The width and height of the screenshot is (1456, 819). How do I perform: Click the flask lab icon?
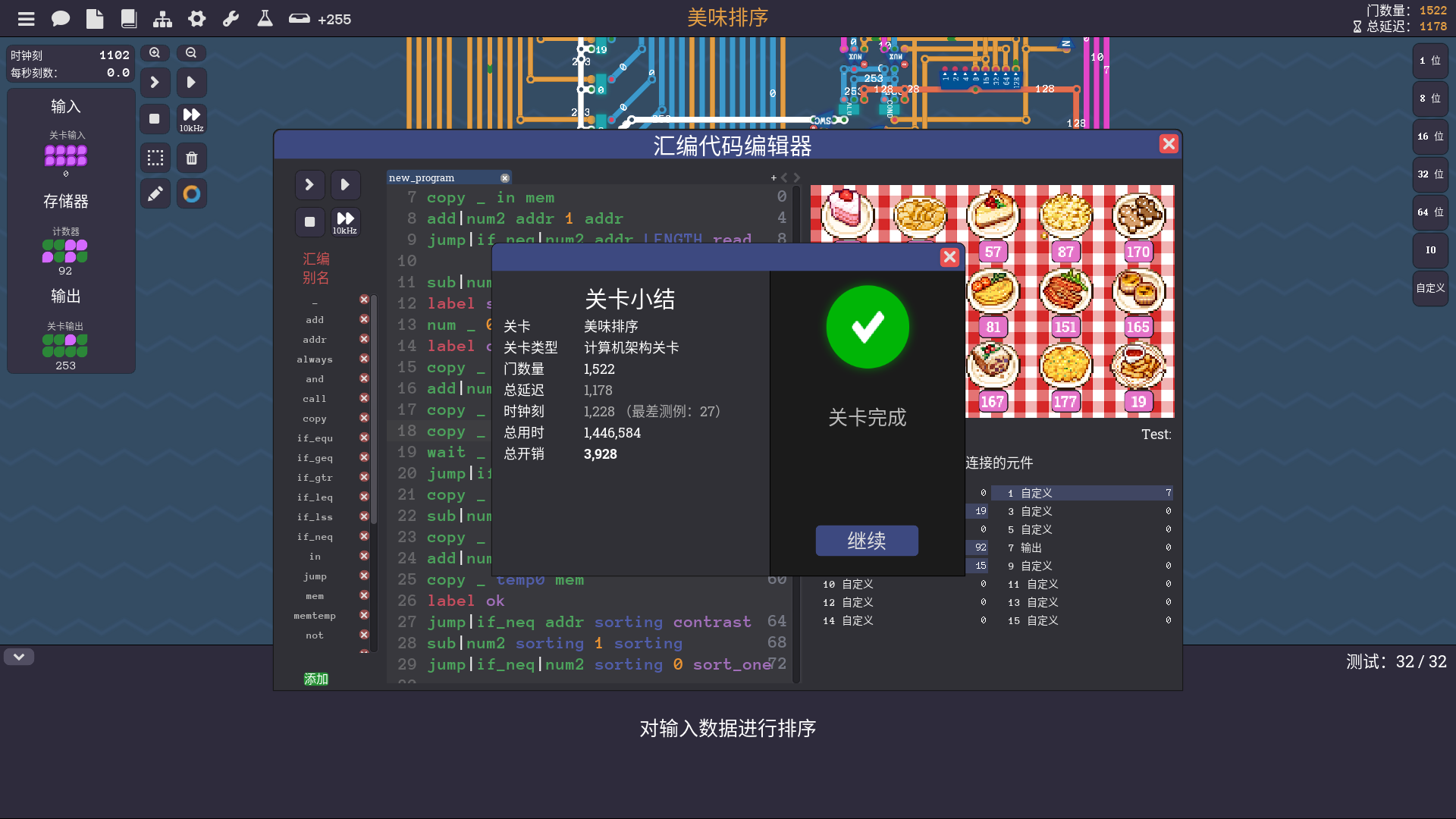click(x=265, y=19)
